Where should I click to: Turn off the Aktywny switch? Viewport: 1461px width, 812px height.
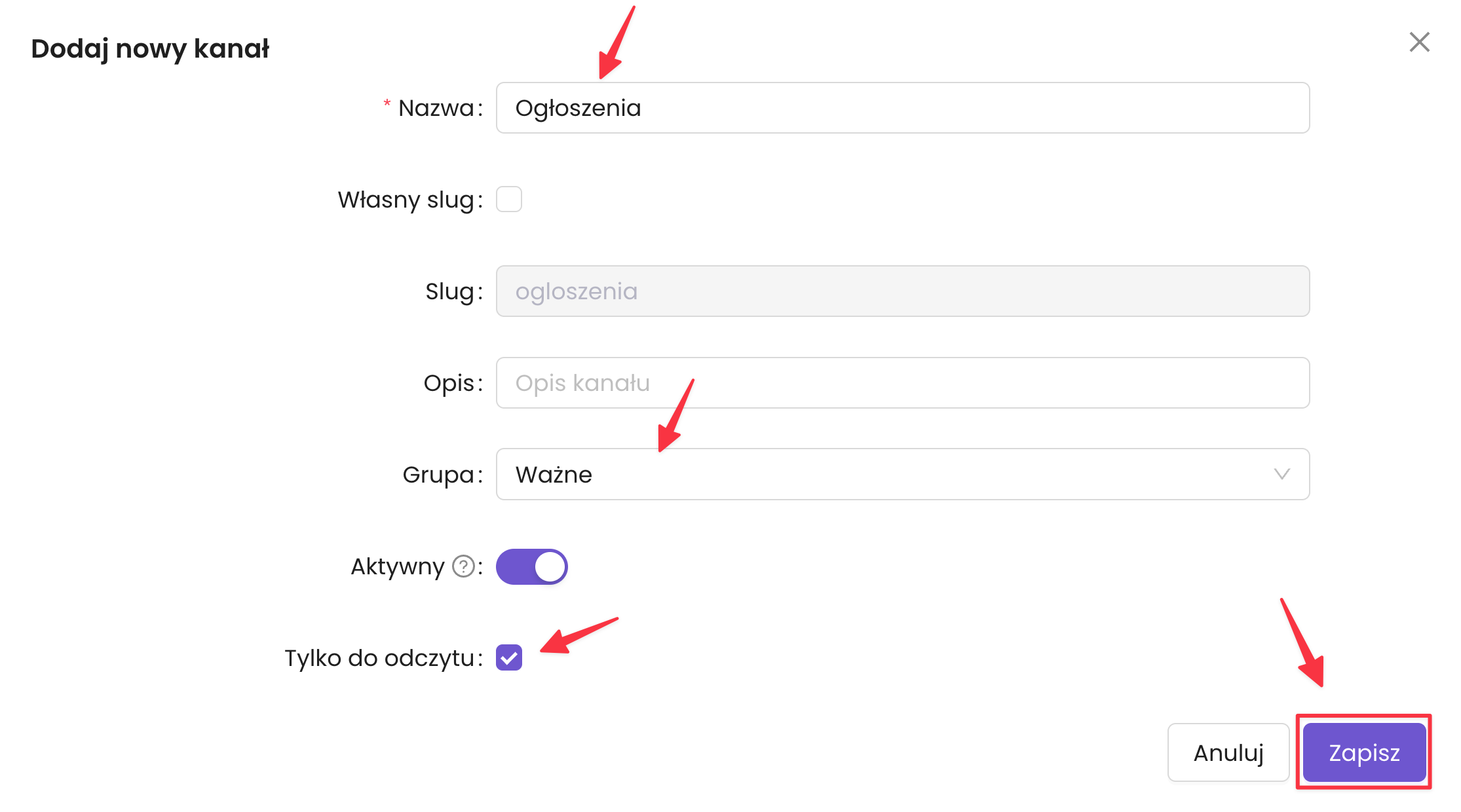531,566
